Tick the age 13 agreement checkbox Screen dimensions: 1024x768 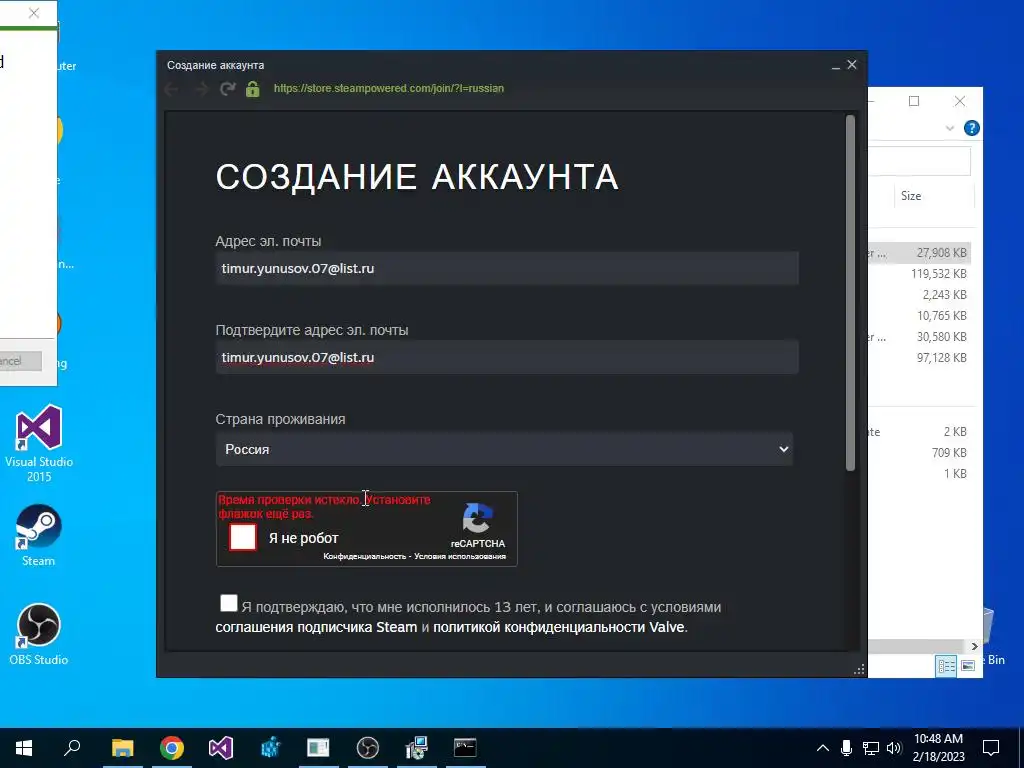[229, 603]
